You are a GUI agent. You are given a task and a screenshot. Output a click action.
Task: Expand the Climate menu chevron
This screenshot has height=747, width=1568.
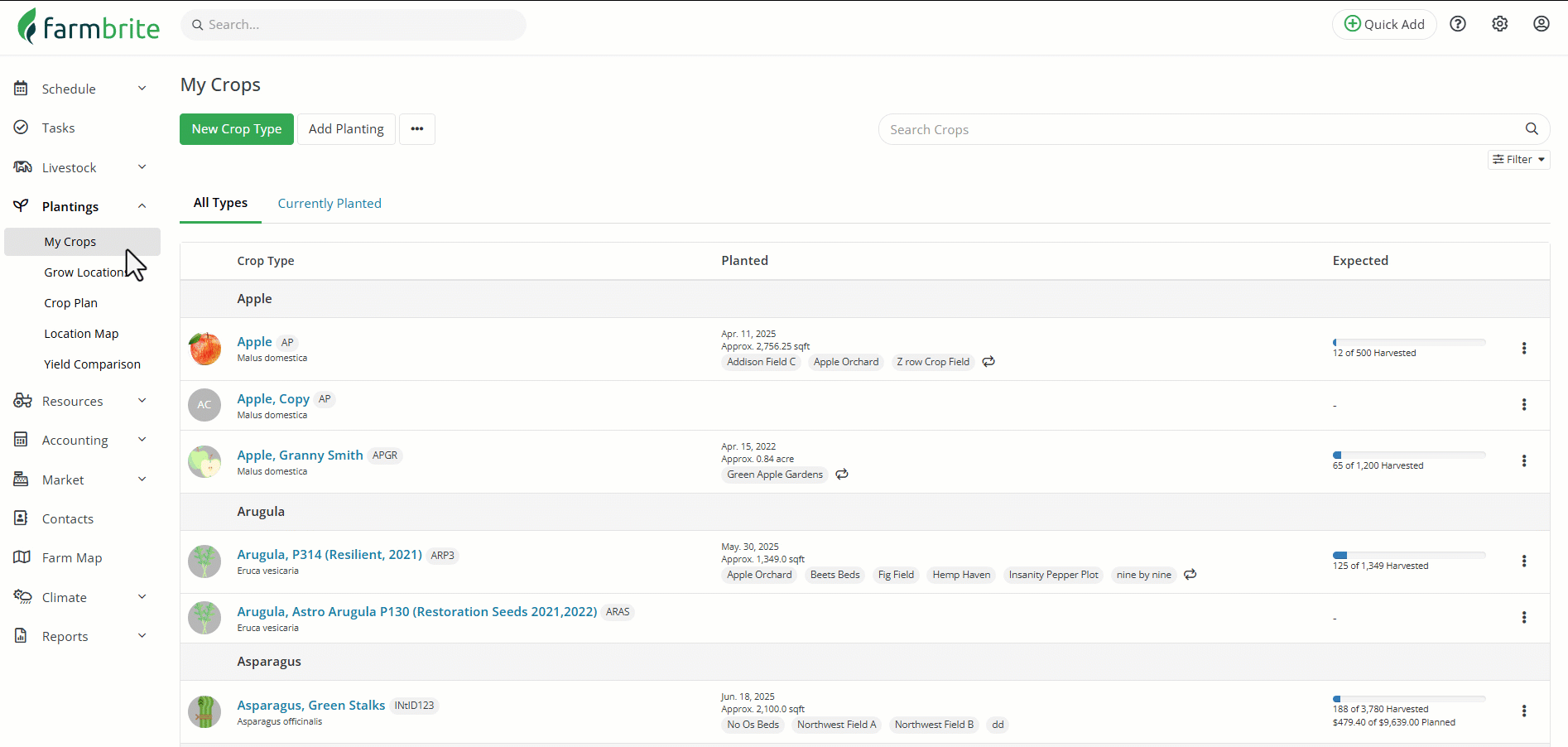(x=142, y=597)
